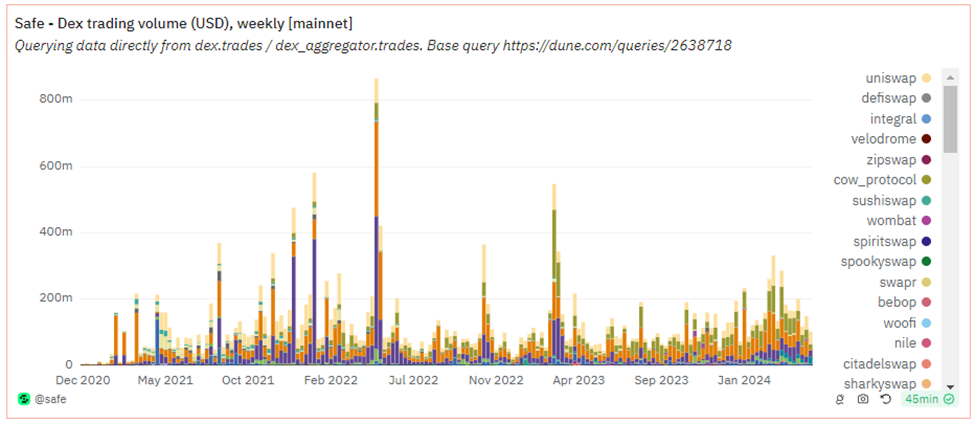Click the green Safe avatar icon
The image size is (975, 423).
point(24,399)
